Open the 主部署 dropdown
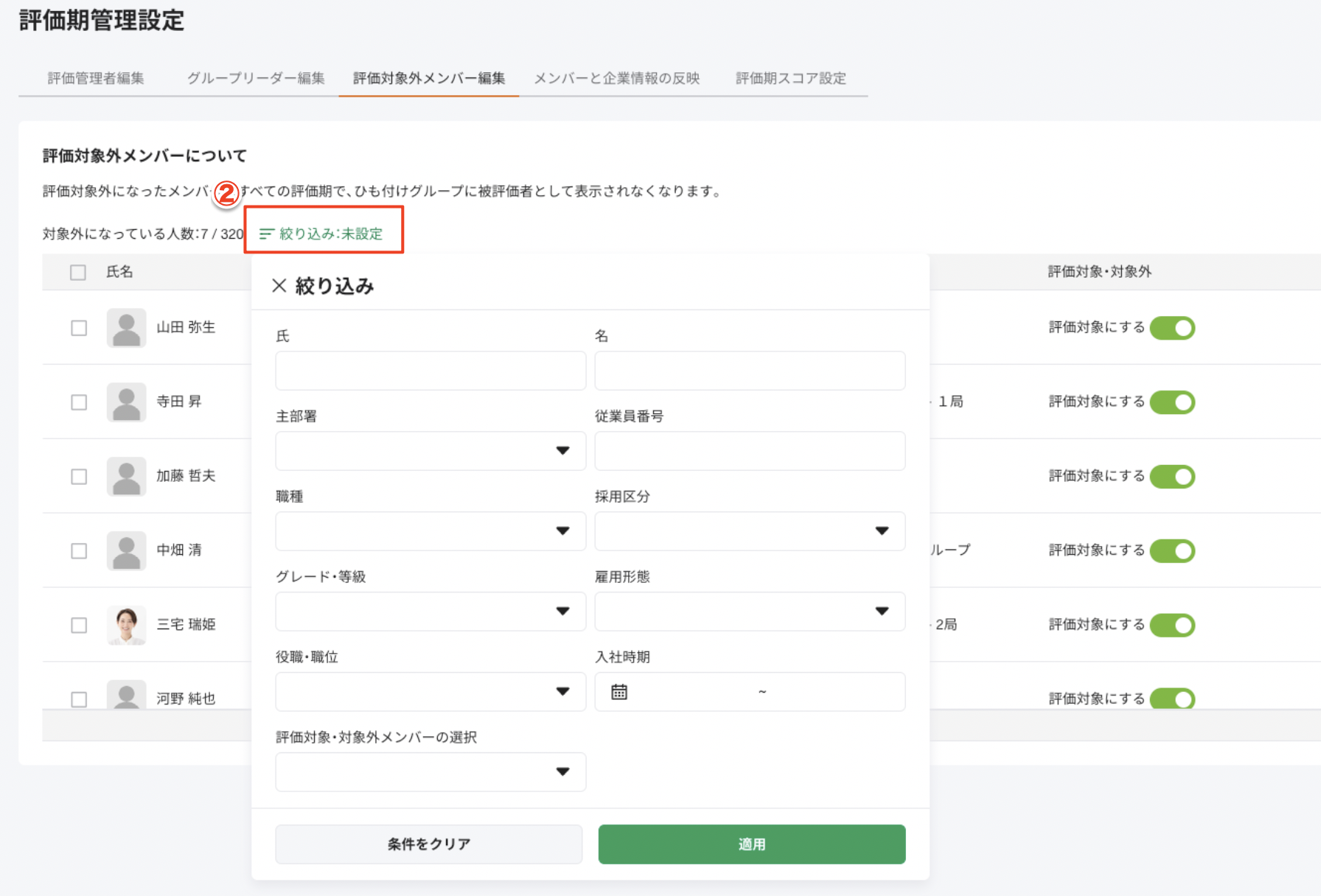The height and width of the screenshot is (896, 1321). (x=431, y=451)
